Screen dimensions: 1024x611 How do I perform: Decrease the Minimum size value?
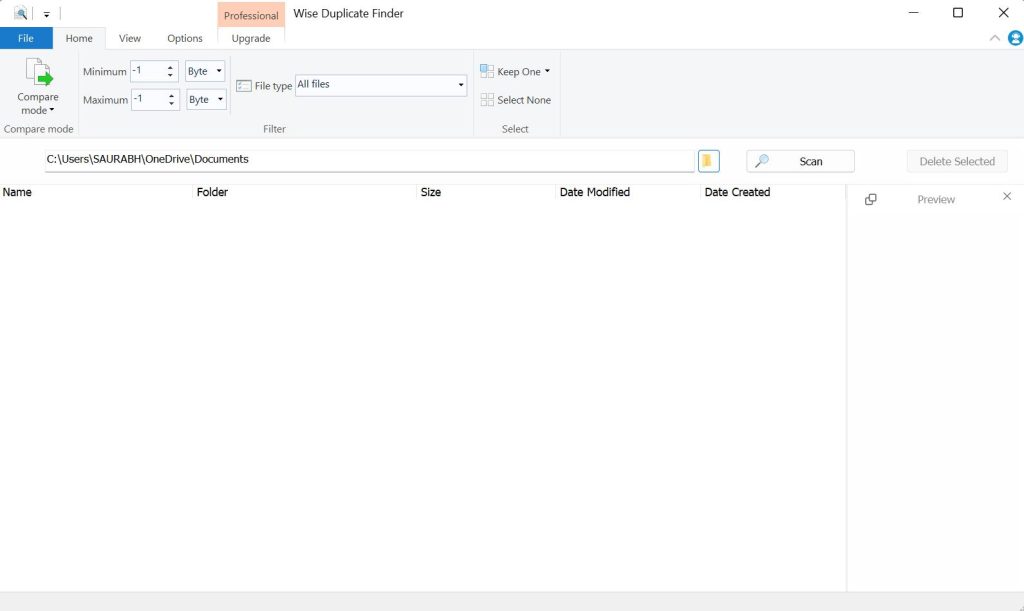tap(170, 76)
